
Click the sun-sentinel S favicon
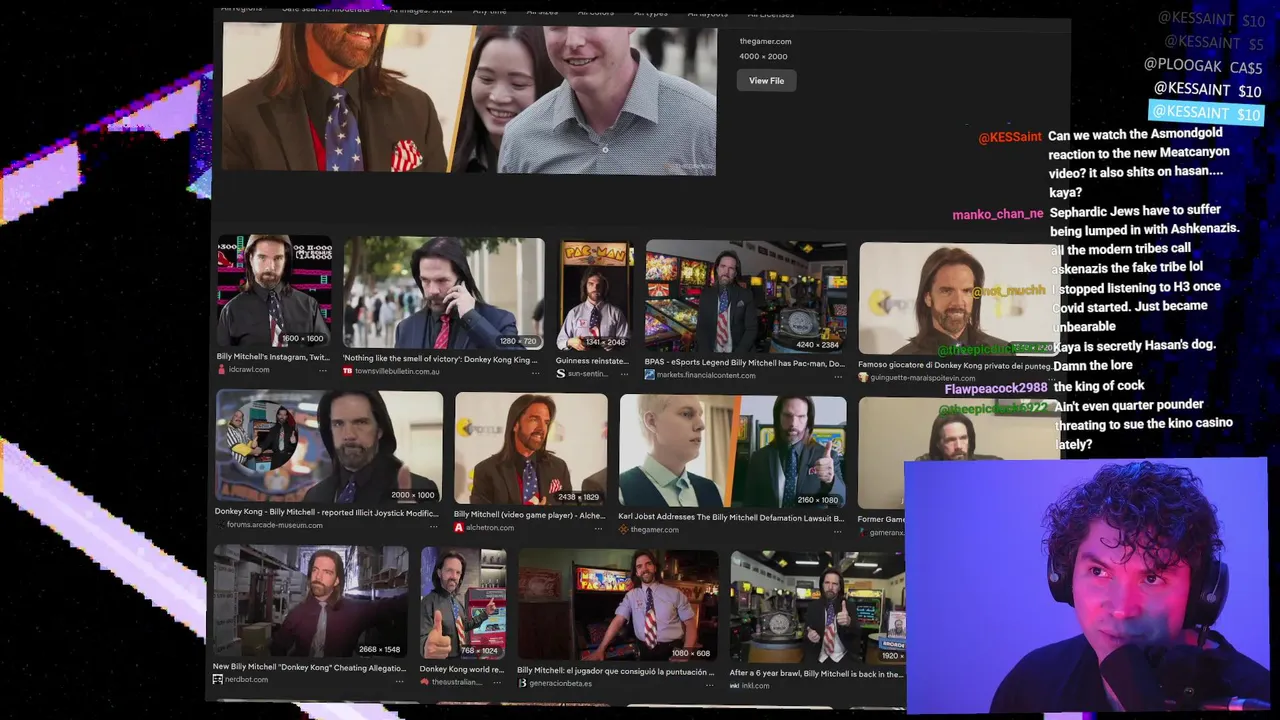561,373
